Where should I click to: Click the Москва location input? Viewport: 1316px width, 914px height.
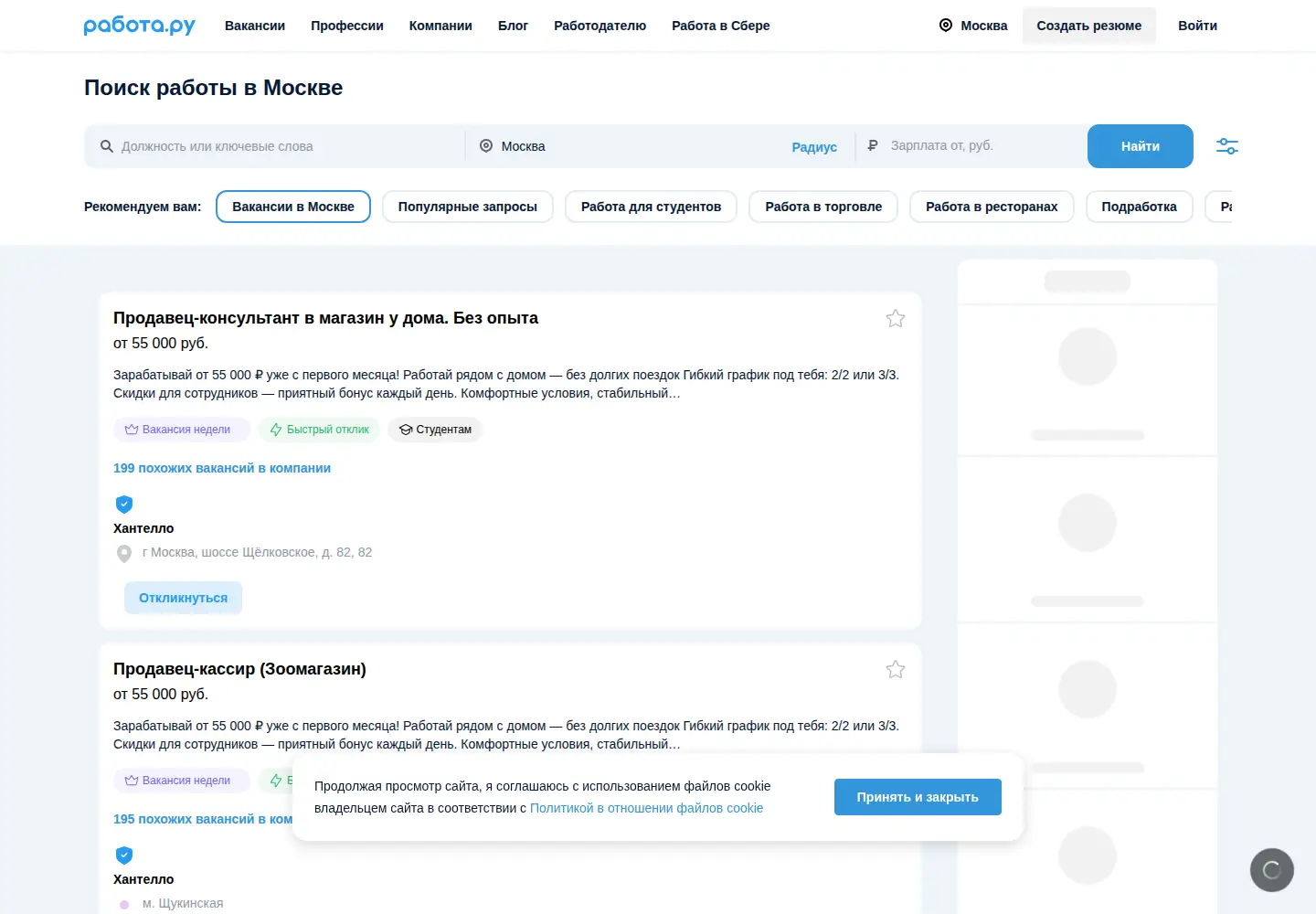point(631,146)
